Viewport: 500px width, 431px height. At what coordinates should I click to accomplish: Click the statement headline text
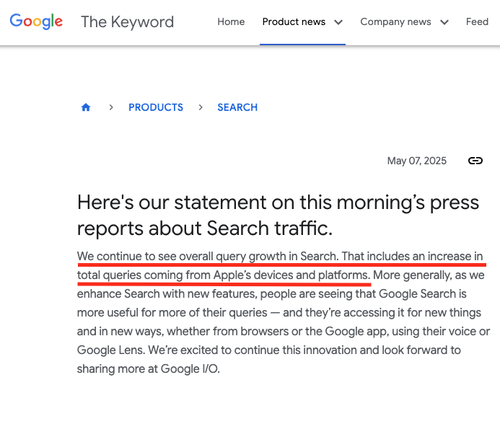[x=278, y=215]
